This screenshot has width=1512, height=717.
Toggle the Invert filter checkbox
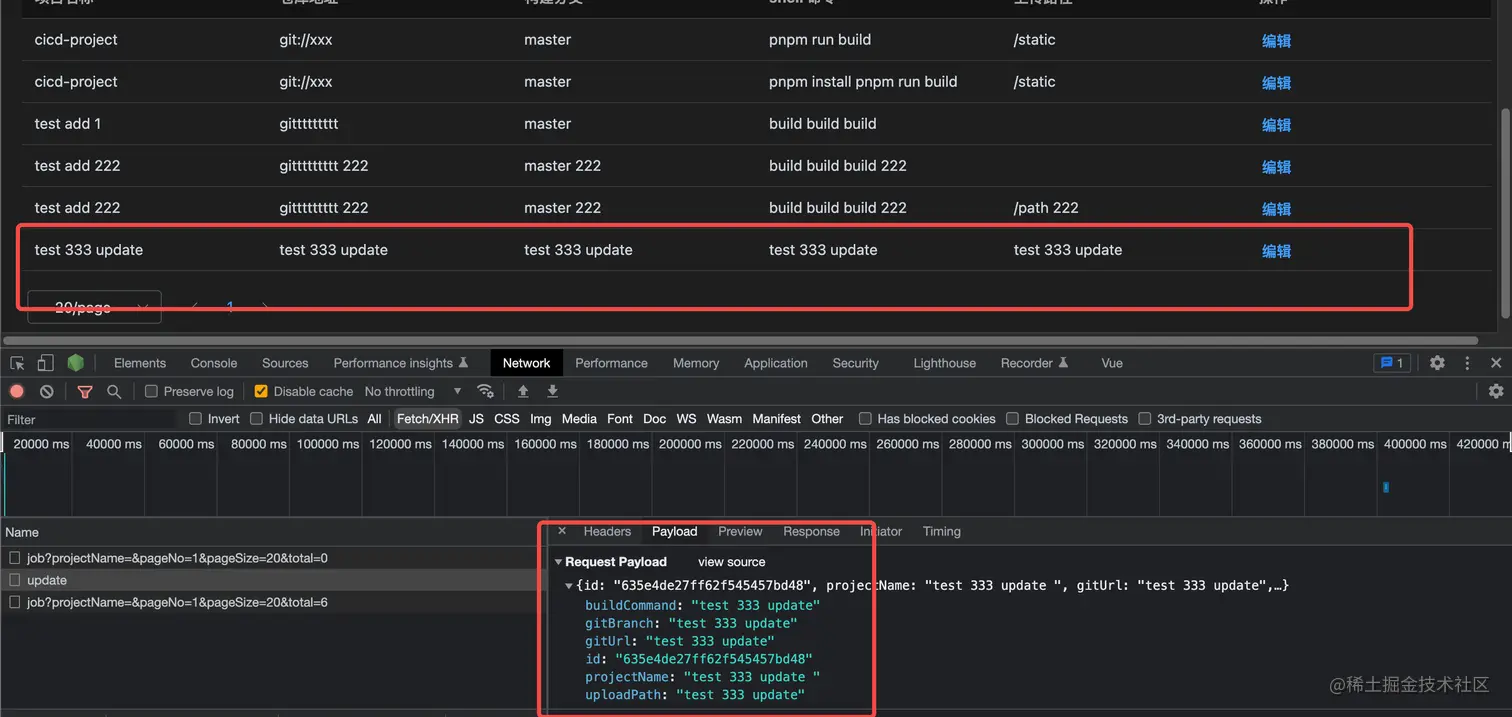195,419
